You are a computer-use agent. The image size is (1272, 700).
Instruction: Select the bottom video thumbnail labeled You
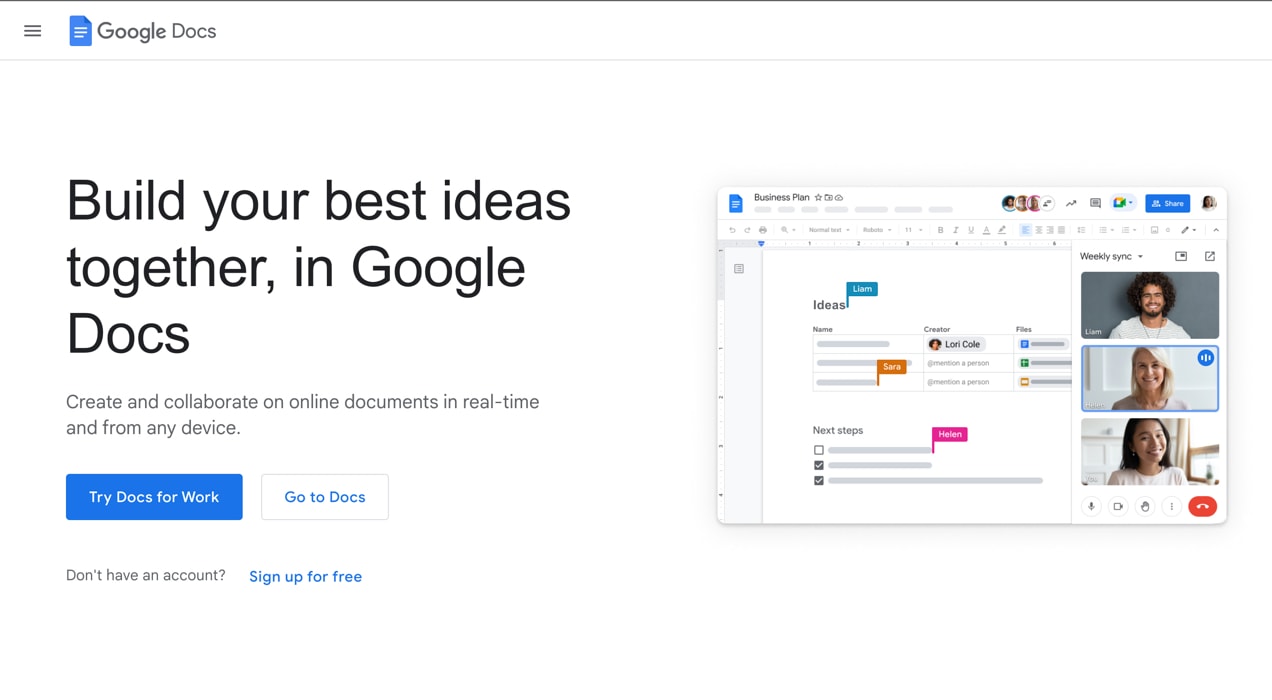coord(1150,452)
